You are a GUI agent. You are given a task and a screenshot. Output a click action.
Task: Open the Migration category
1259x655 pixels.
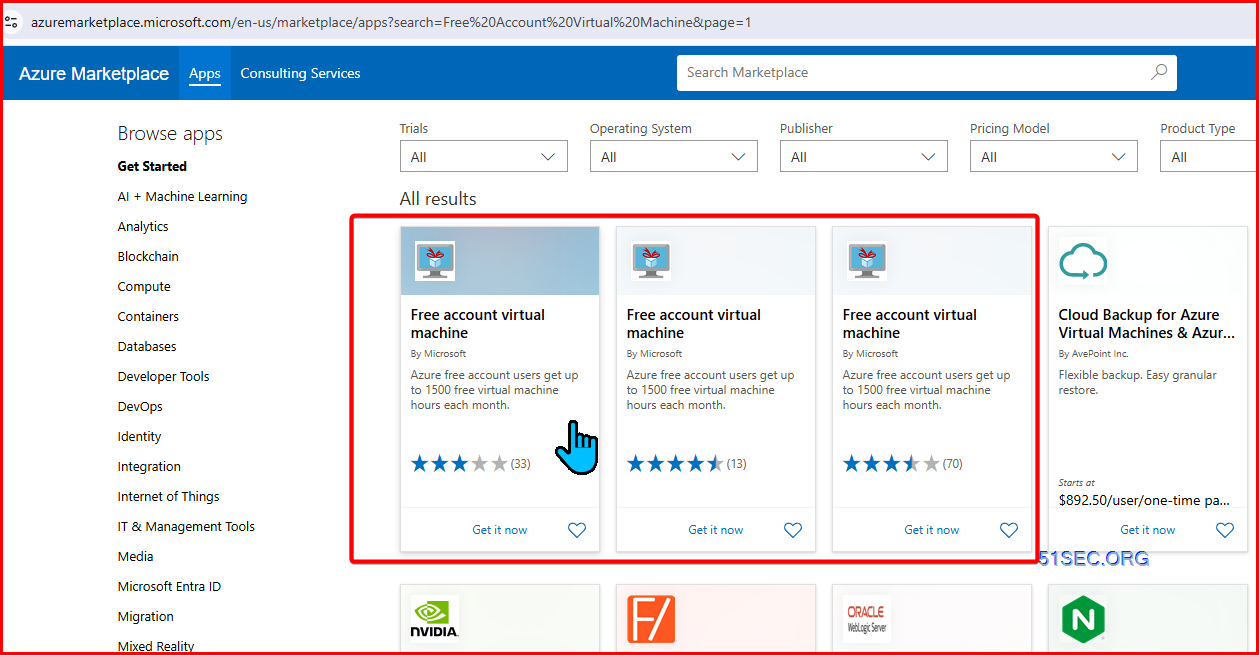click(x=146, y=616)
